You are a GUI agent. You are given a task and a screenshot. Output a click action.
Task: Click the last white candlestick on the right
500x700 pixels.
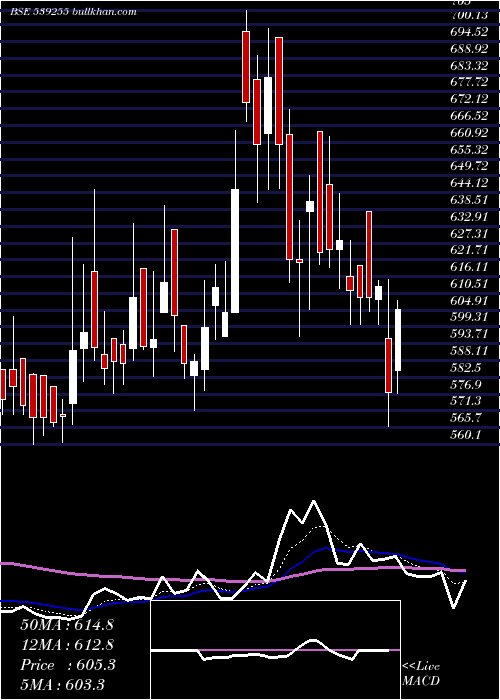[397, 340]
